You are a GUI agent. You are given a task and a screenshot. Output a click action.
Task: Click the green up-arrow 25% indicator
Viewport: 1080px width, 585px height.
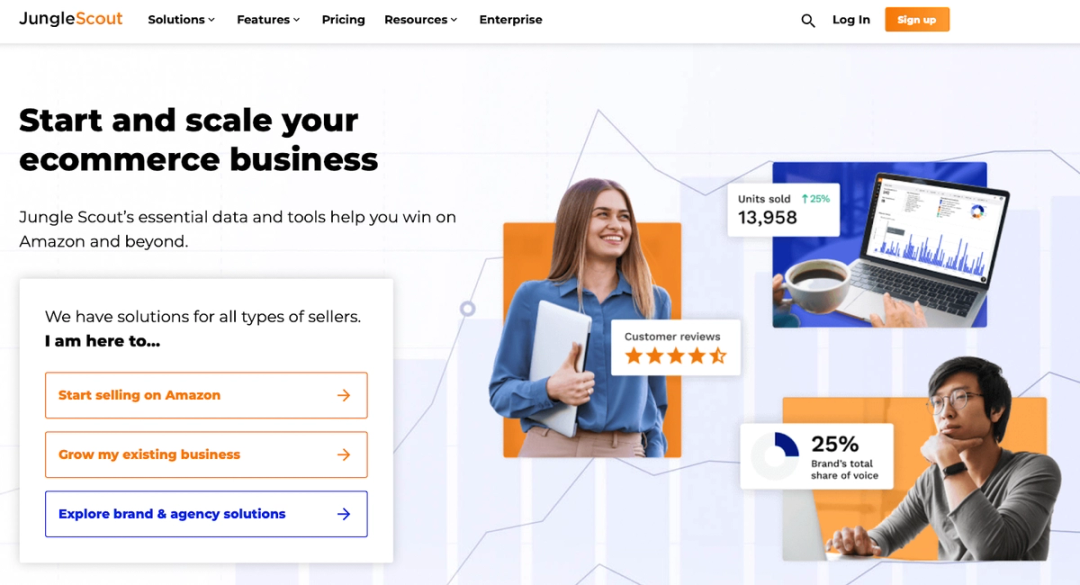click(x=816, y=198)
